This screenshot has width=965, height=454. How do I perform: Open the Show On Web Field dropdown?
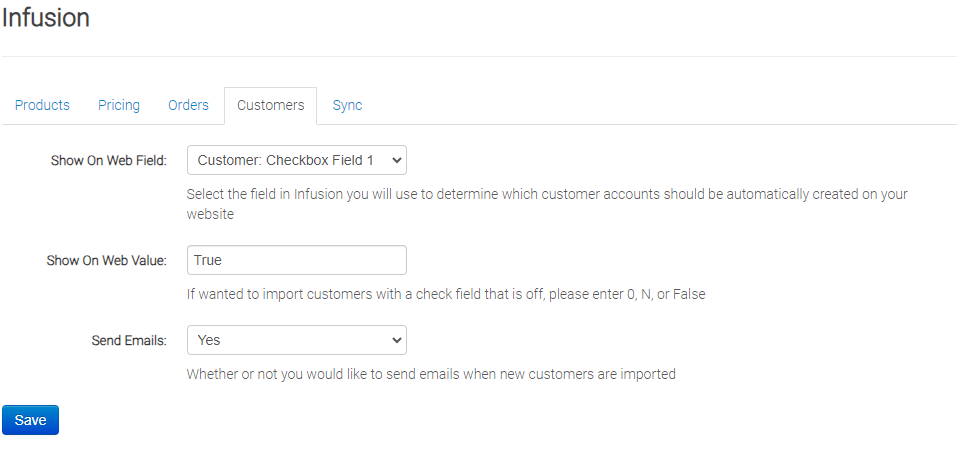pos(296,160)
